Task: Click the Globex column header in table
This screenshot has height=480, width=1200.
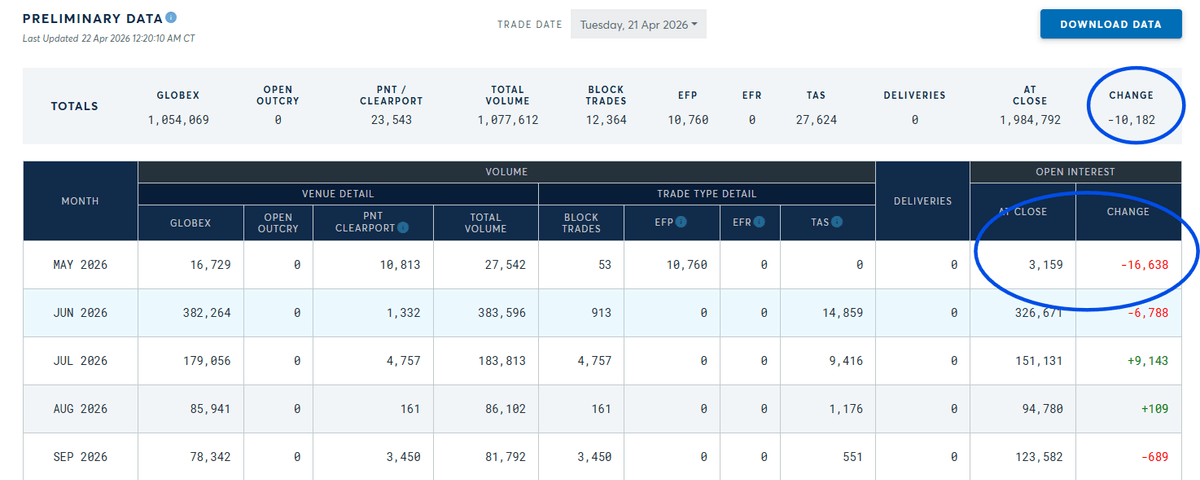Action: point(190,222)
